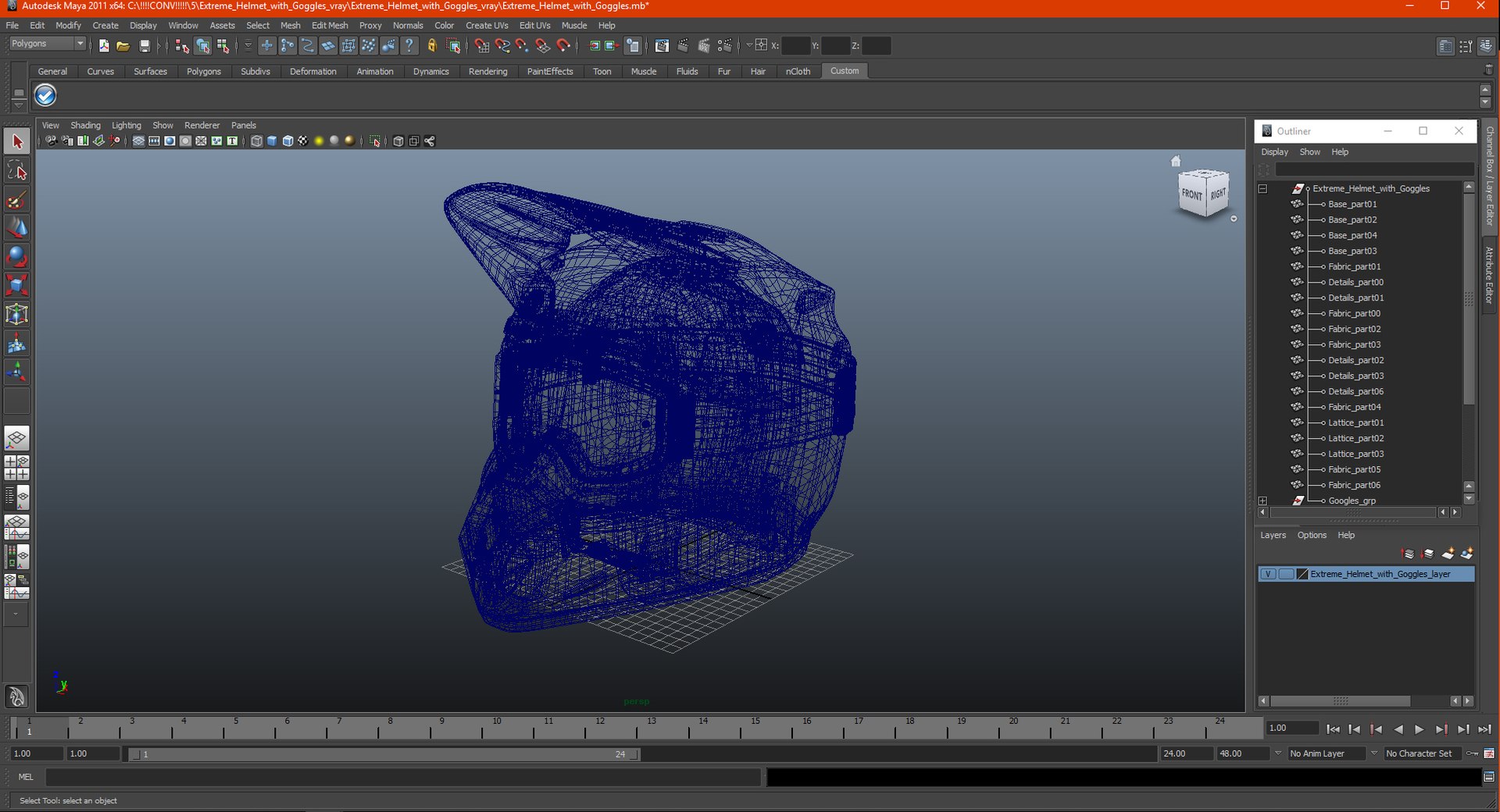1500x812 pixels.
Task: Open the Polygons menu set dropdown
Action: (x=47, y=44)
